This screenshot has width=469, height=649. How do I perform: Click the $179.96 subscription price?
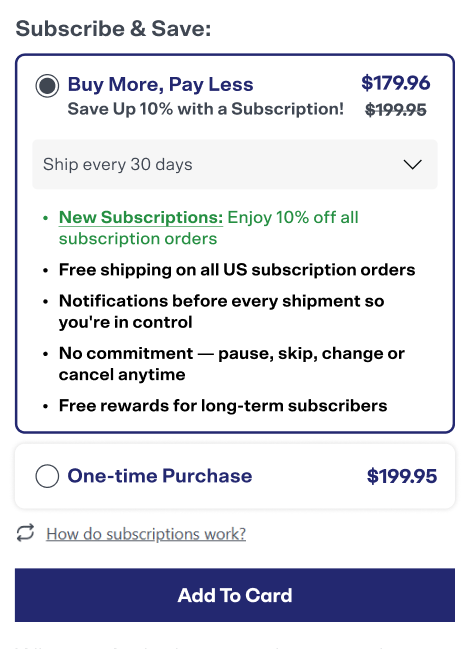point(396,83)
